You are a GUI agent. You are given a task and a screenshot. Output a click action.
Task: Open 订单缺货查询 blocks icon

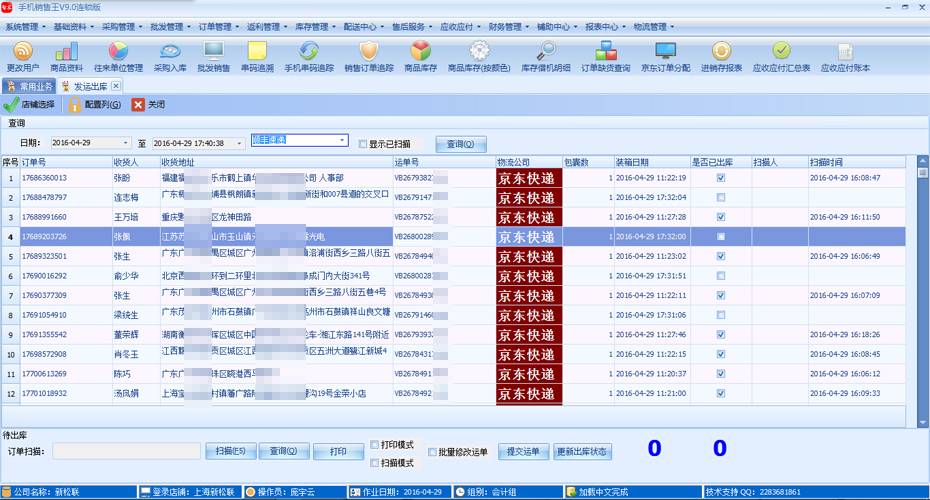click(606, 57)
